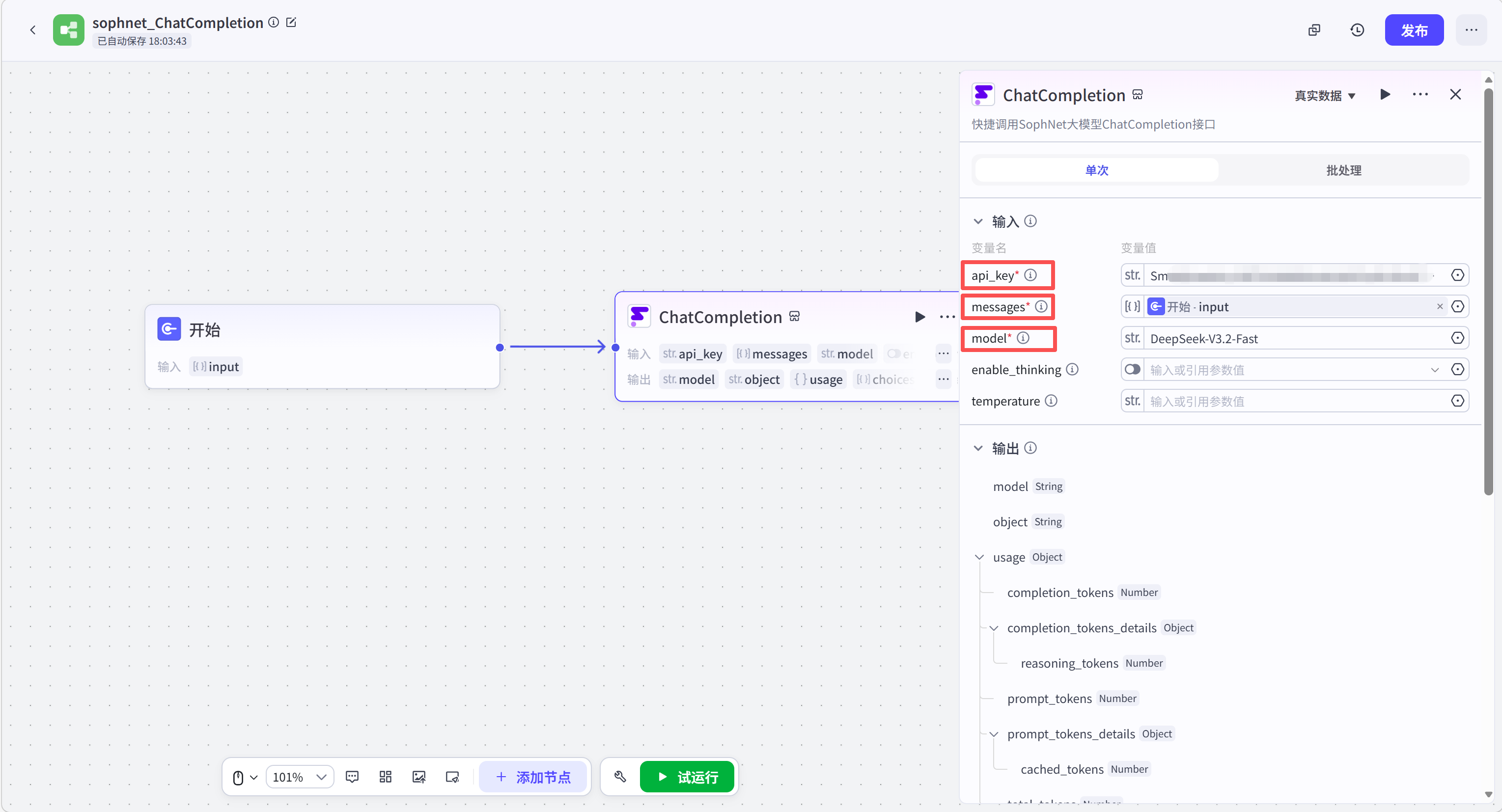
Task: Click the wrench debug icon near 试运行
Action: tap(620, 777)
